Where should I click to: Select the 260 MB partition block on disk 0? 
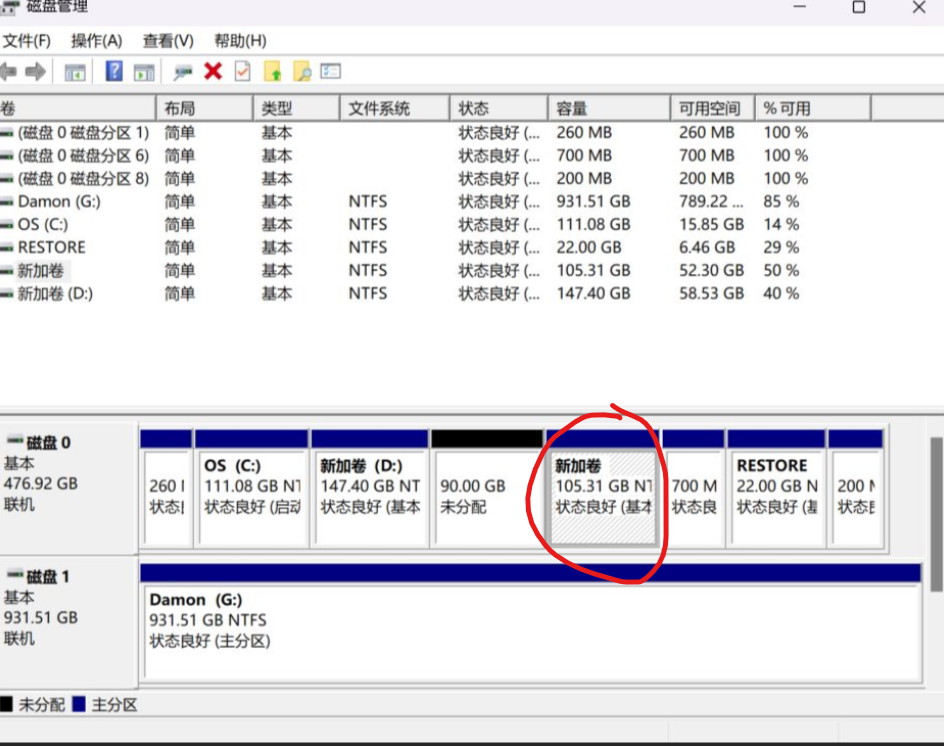pyautogui.click(x=167, y=488)
